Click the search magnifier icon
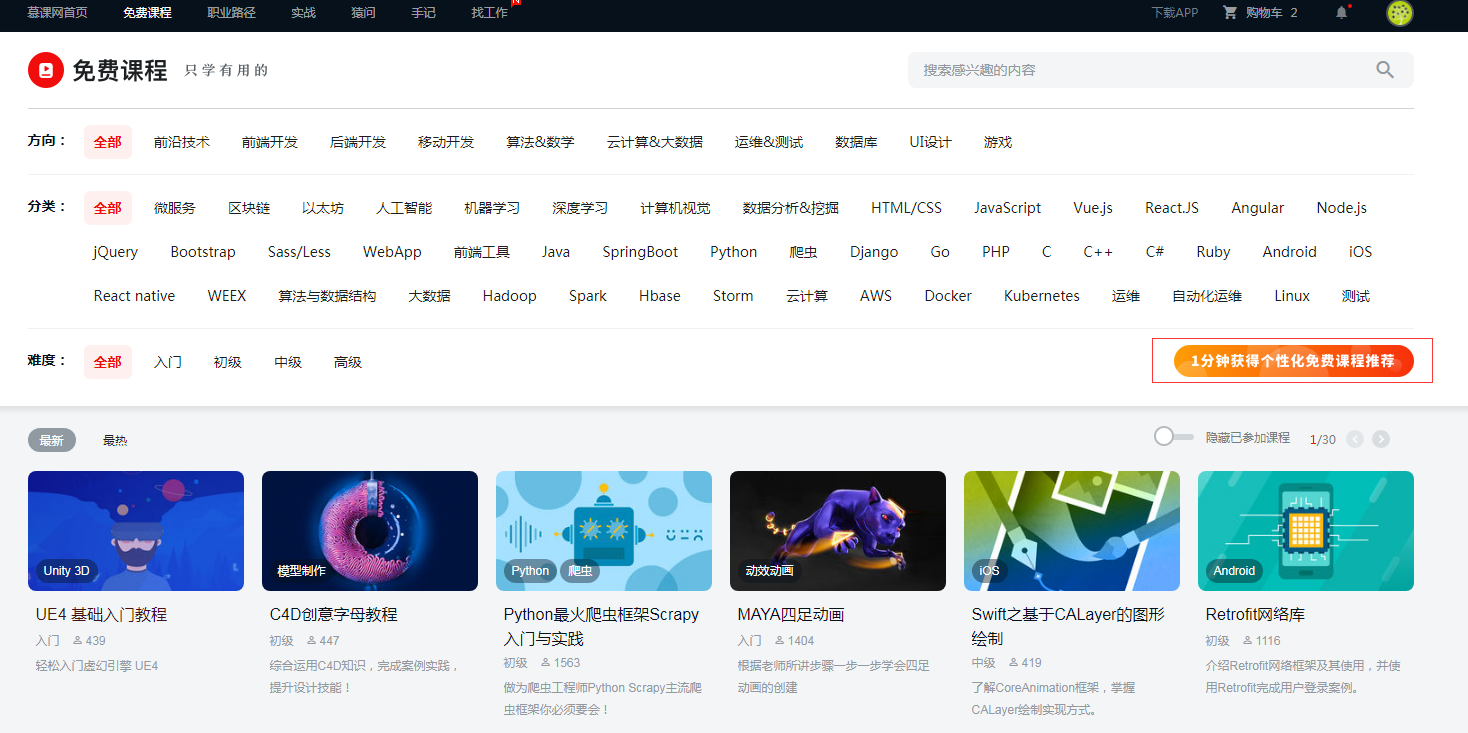This screenshot has height=733, width=1468. [x=1384, y=69]
